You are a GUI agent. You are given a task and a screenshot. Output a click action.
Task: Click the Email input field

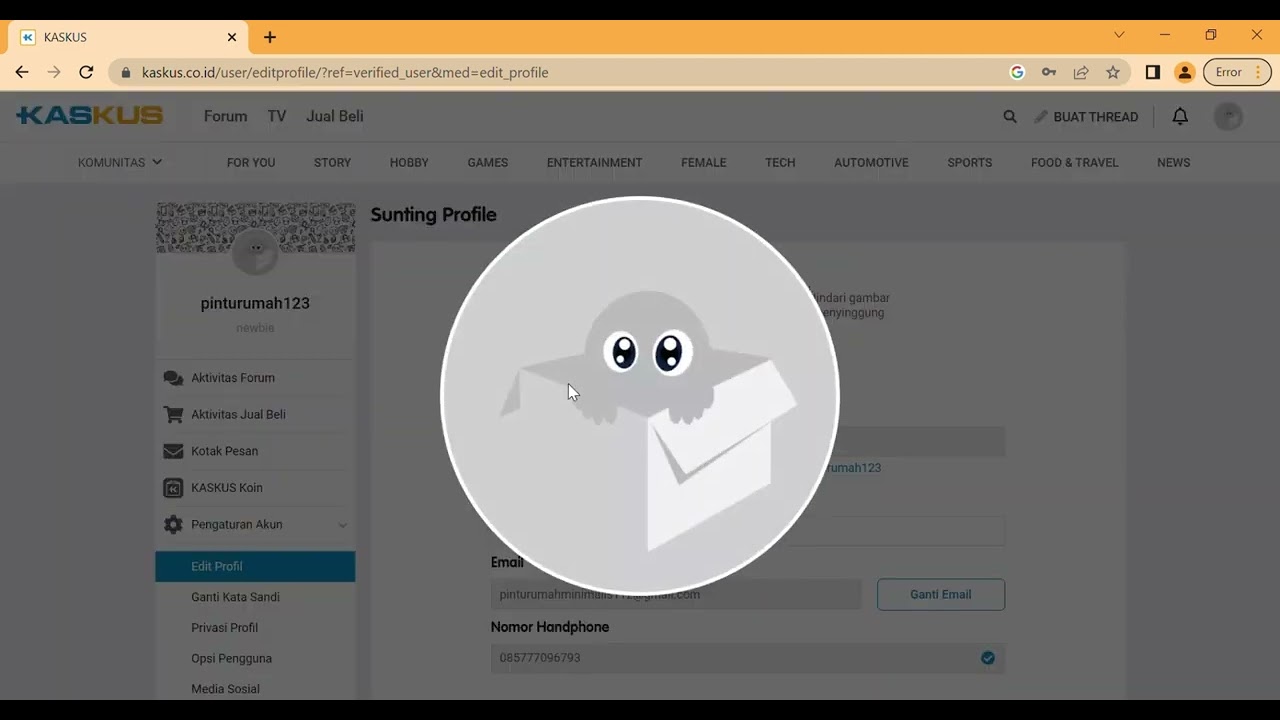tap(676, 594)
